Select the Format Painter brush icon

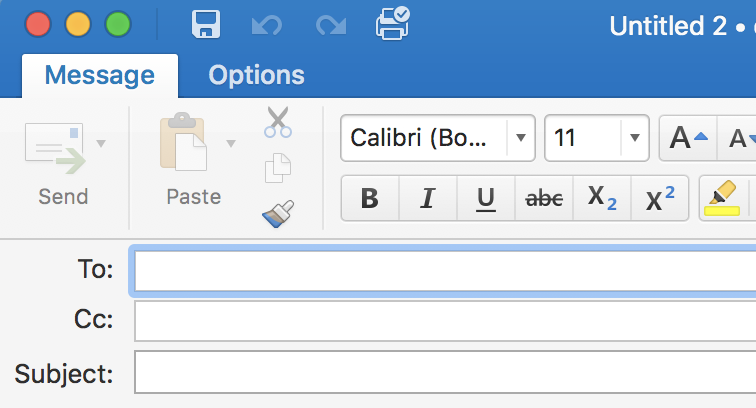click(x=278, y=214)
